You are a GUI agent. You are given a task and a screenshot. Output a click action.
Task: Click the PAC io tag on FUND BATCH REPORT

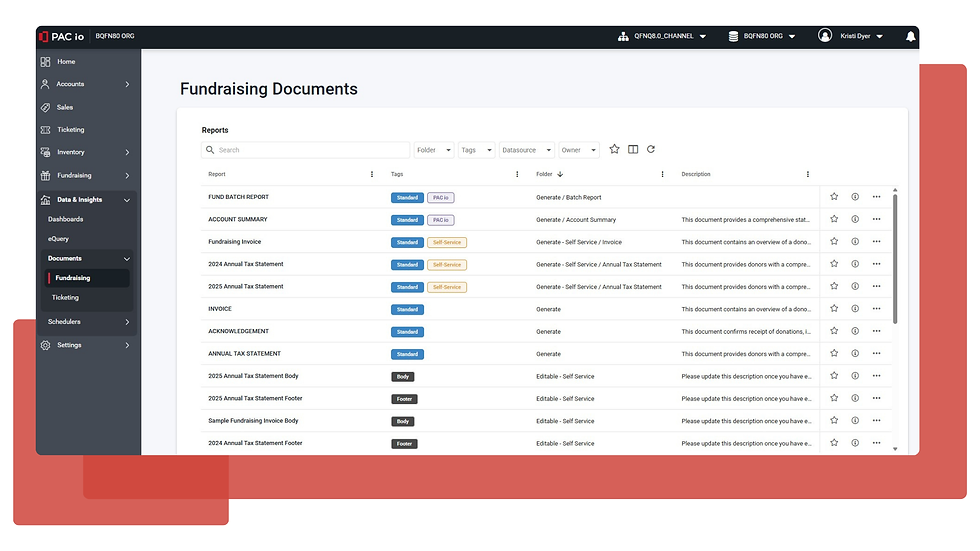coord(441,197)
